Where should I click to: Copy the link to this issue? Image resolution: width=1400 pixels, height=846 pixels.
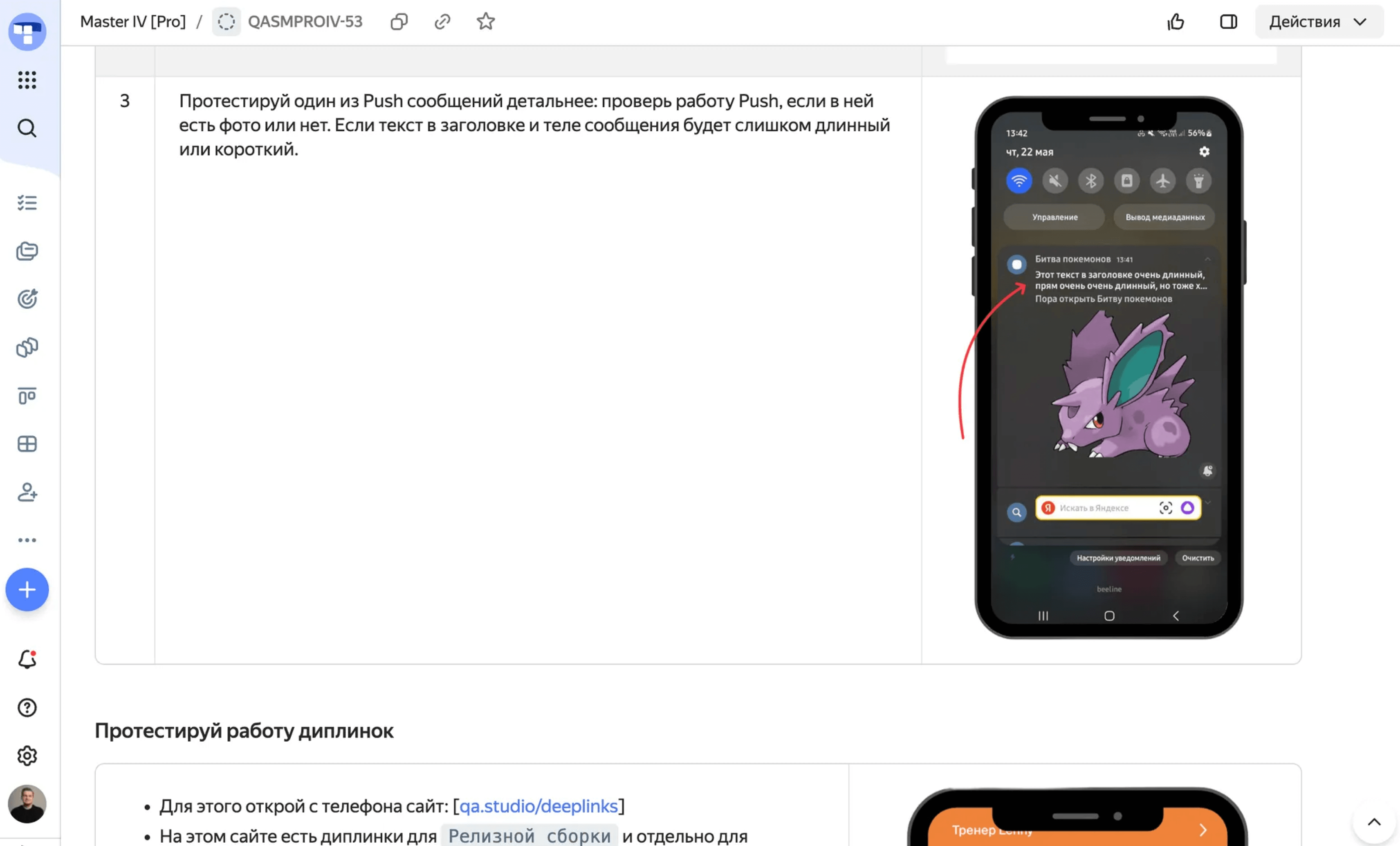pos(442,22)
